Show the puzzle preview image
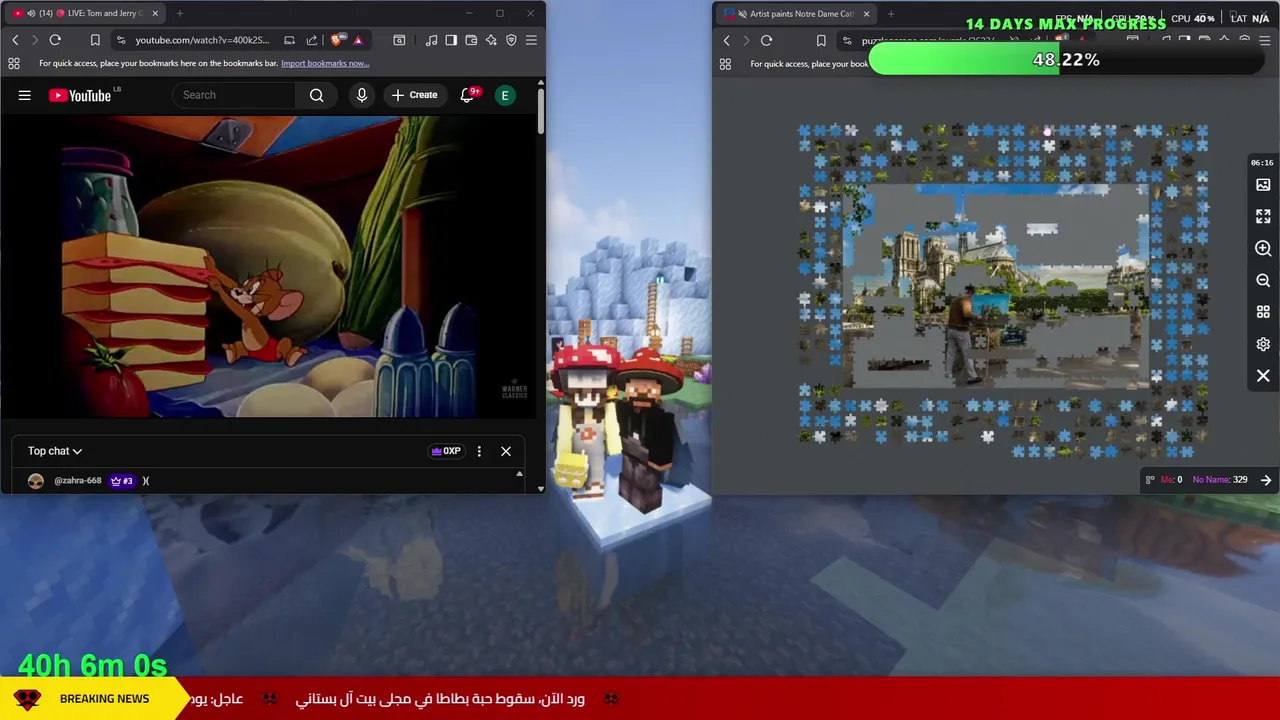Viewport: 1280px width, 720px height. pyautogui.click(x=1263, y=185)
